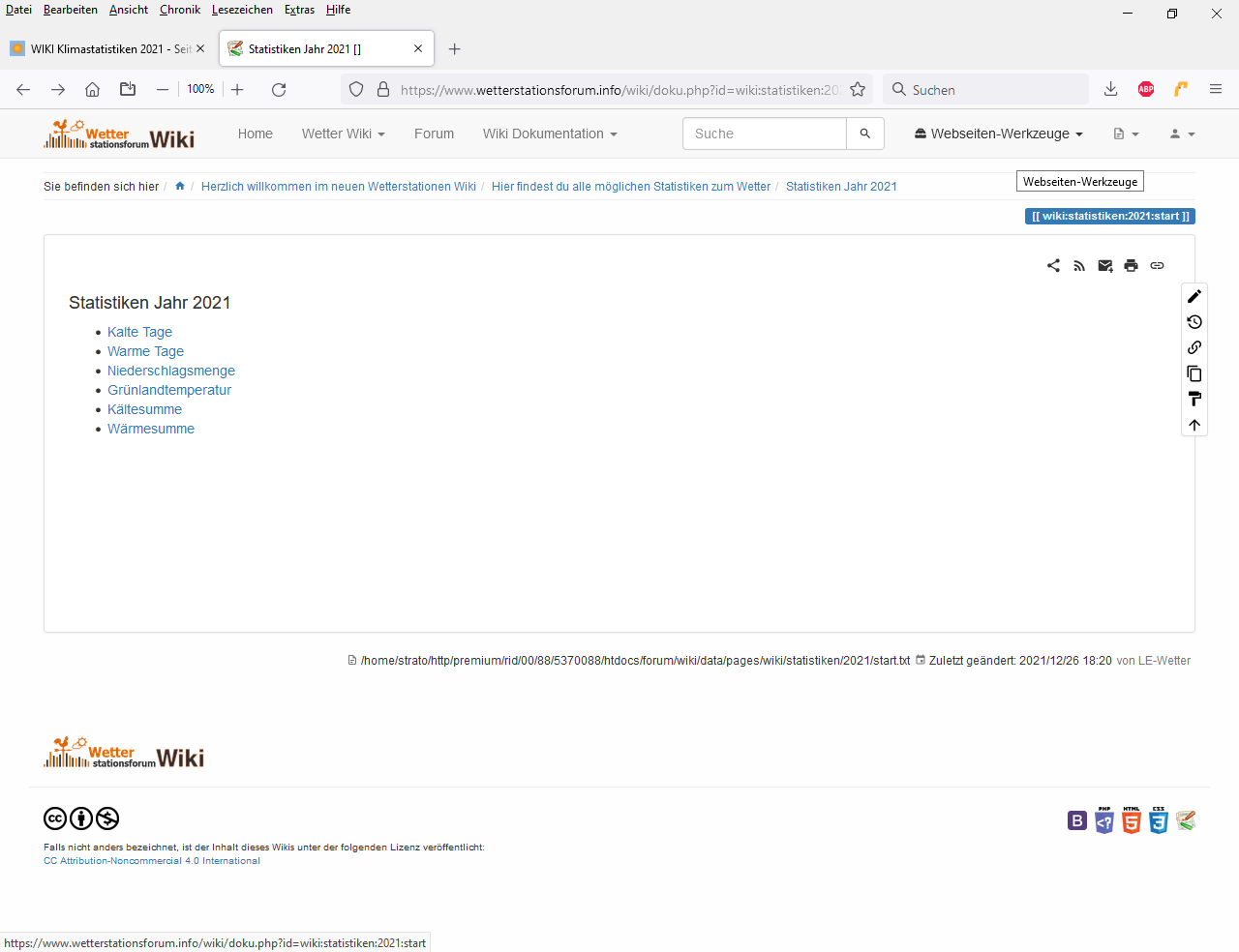The height and width of the screenshot is (952, 1239).
Task: Open the Niederschlagsmenge link
Action: point(171,371)
